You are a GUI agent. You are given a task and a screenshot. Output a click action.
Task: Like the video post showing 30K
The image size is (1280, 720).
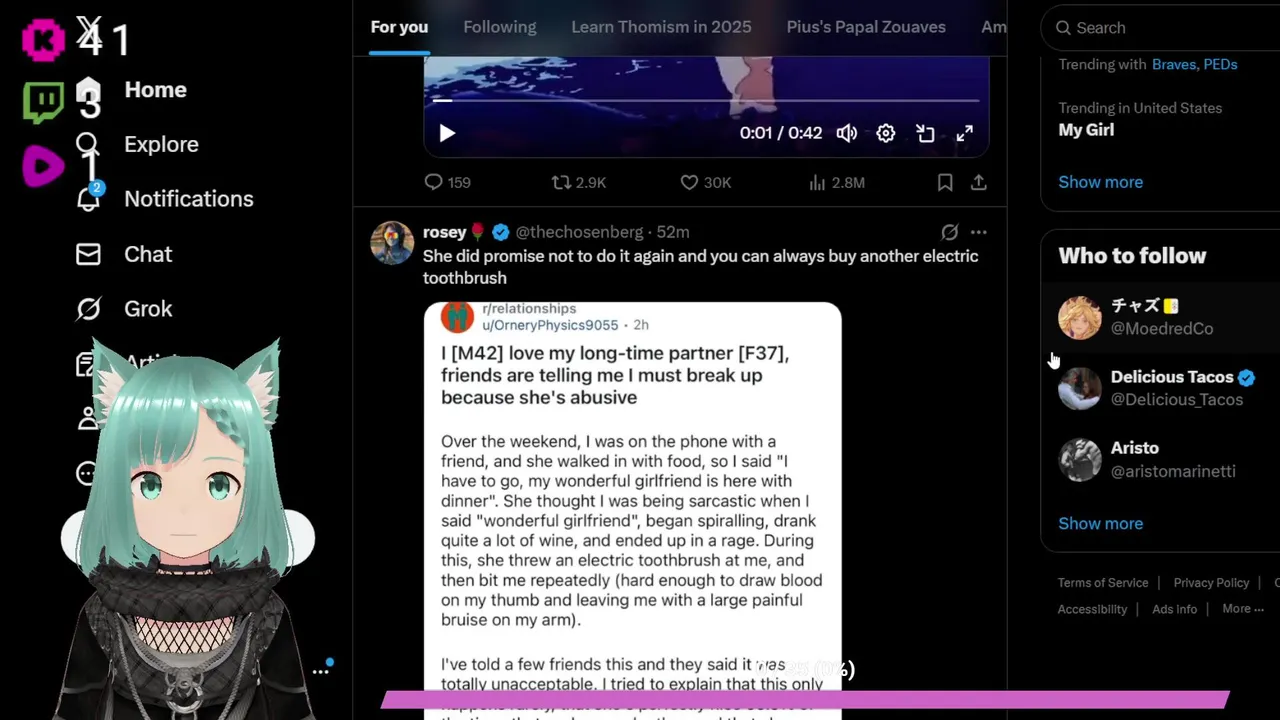(705, 182)
